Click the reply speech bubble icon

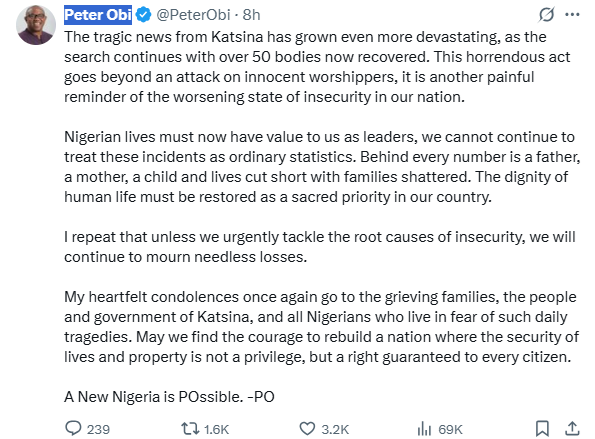pyautogui.click(x=73, y=428)
